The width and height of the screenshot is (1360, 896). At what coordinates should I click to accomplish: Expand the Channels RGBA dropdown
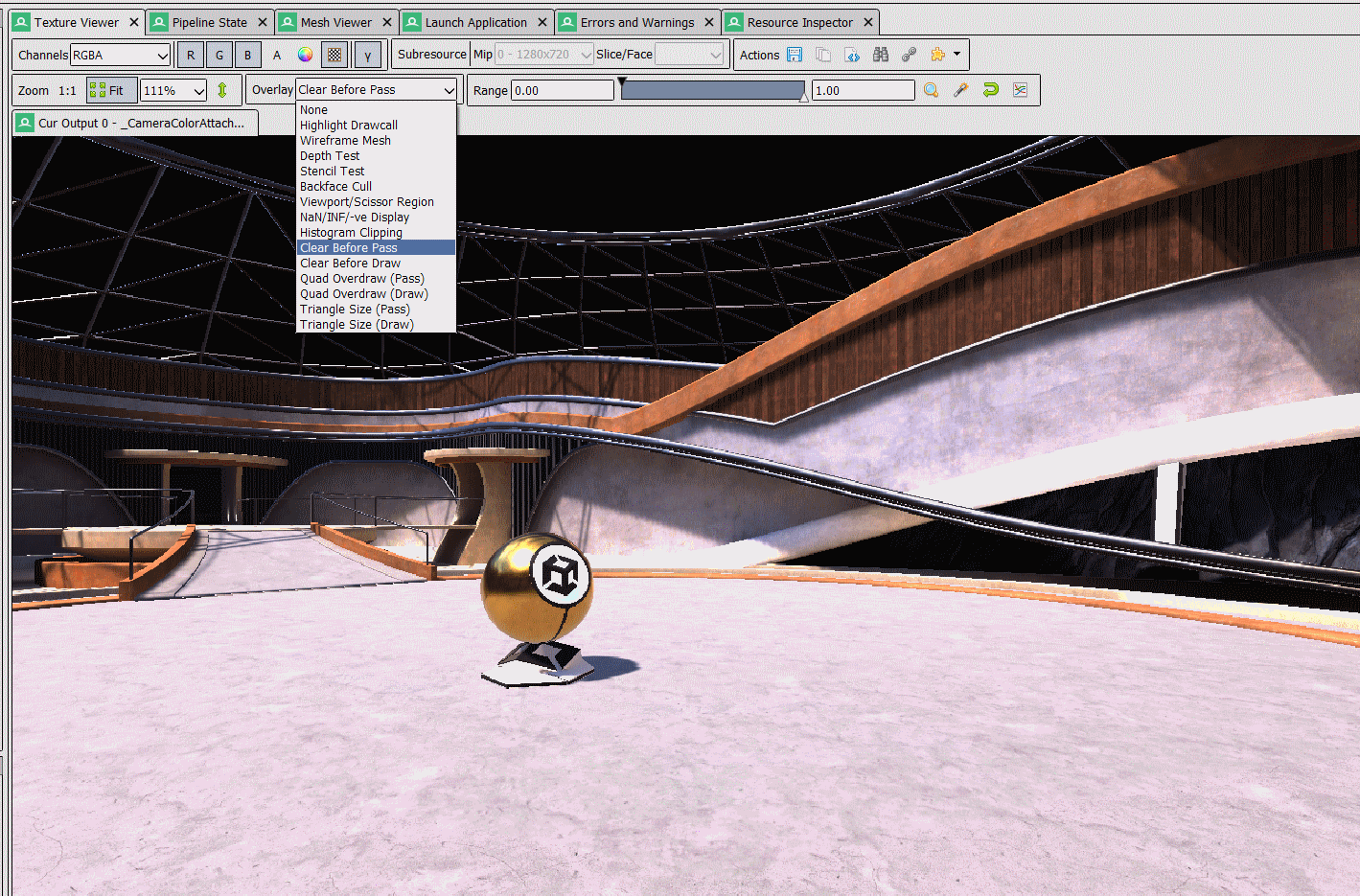click(120, 55)
